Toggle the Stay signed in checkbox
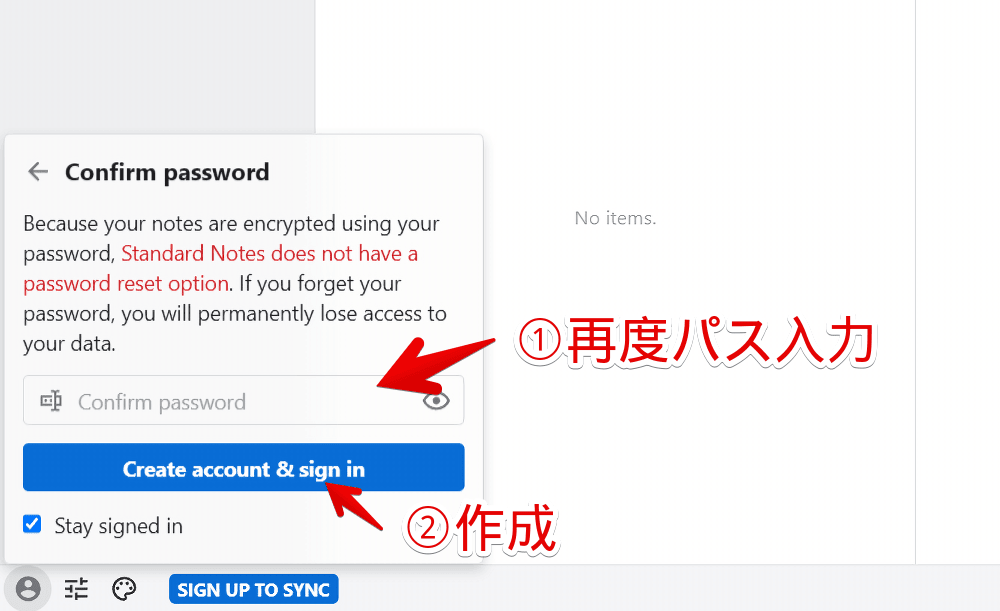This screenshot has height=611, width=1000. pyautogui.click(x=32, y=524)
